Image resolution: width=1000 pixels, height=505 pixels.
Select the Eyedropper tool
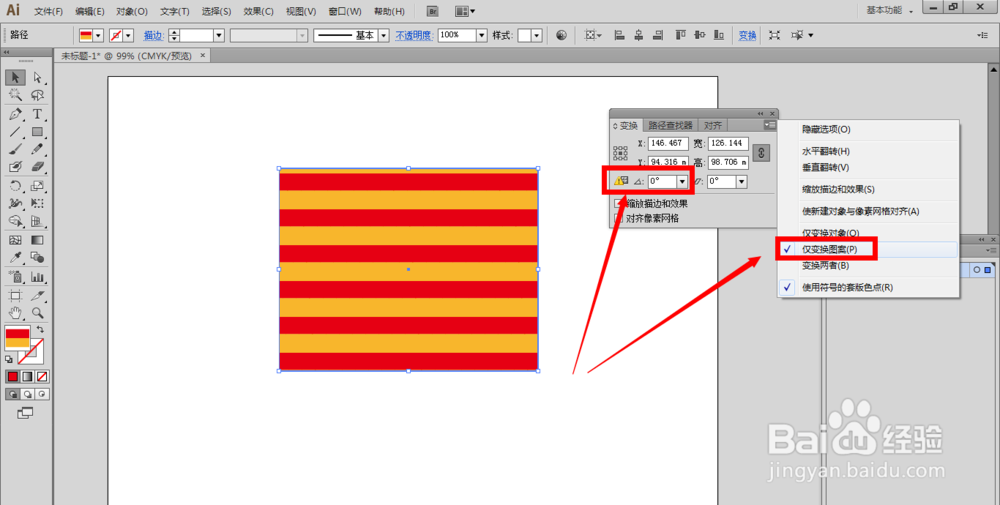pyautogui.click(x=15, y=258)
